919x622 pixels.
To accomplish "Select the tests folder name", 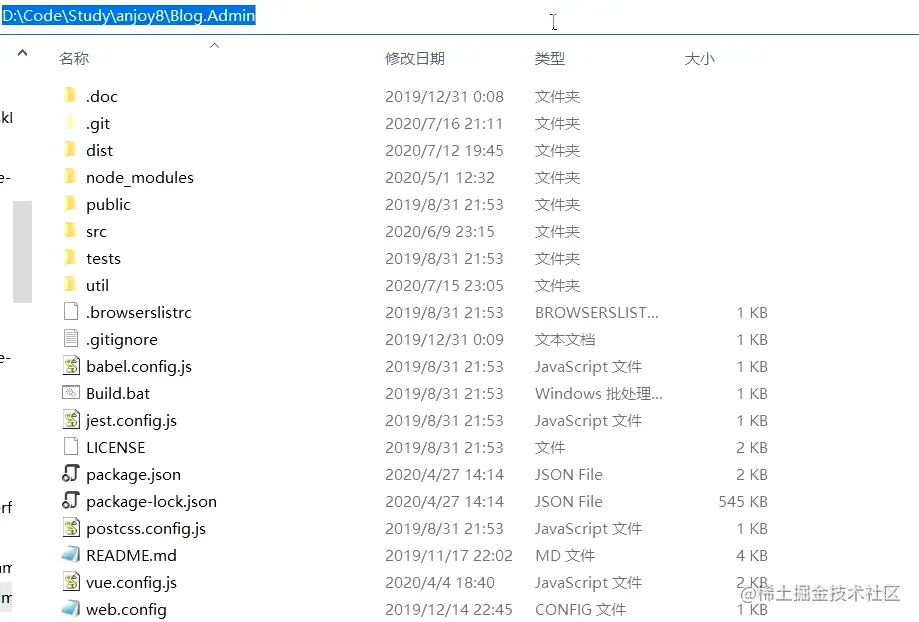I will click(x=103, y=259).
